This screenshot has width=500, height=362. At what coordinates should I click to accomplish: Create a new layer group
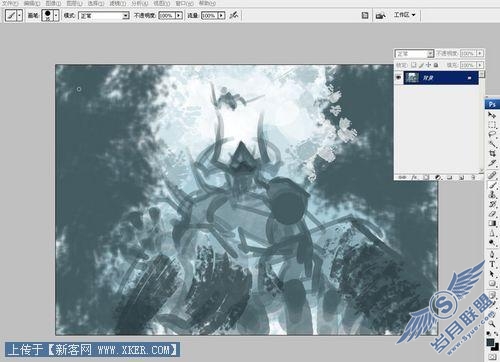tap(449, 177)
